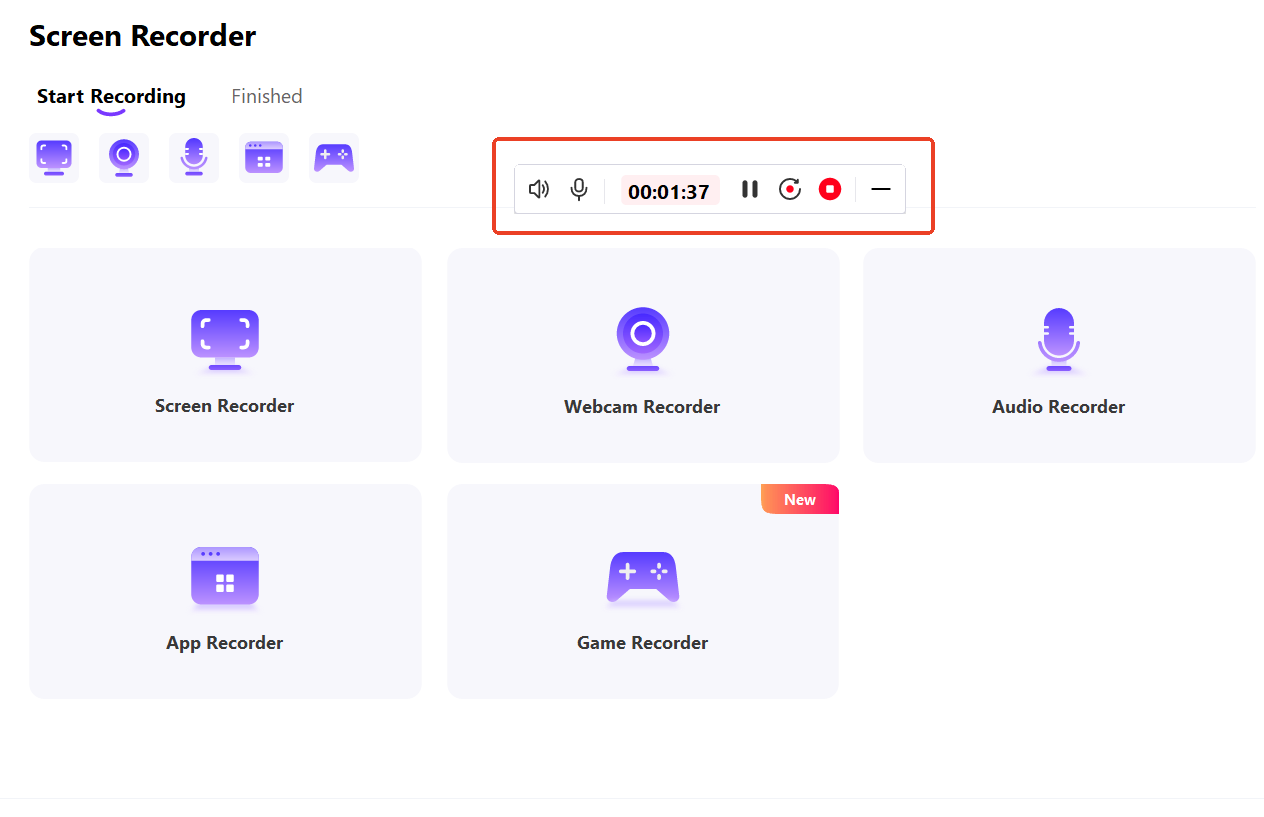Click the large gamepad icon above Game Recorder
Viewport: 1264px width, 817px height.
click(x=643, y=578)
